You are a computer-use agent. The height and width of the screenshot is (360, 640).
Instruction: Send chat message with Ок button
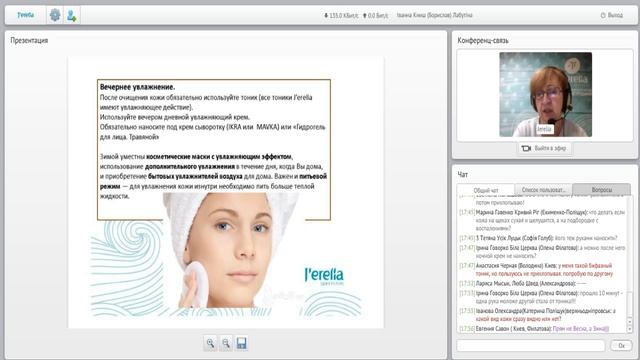621,345
